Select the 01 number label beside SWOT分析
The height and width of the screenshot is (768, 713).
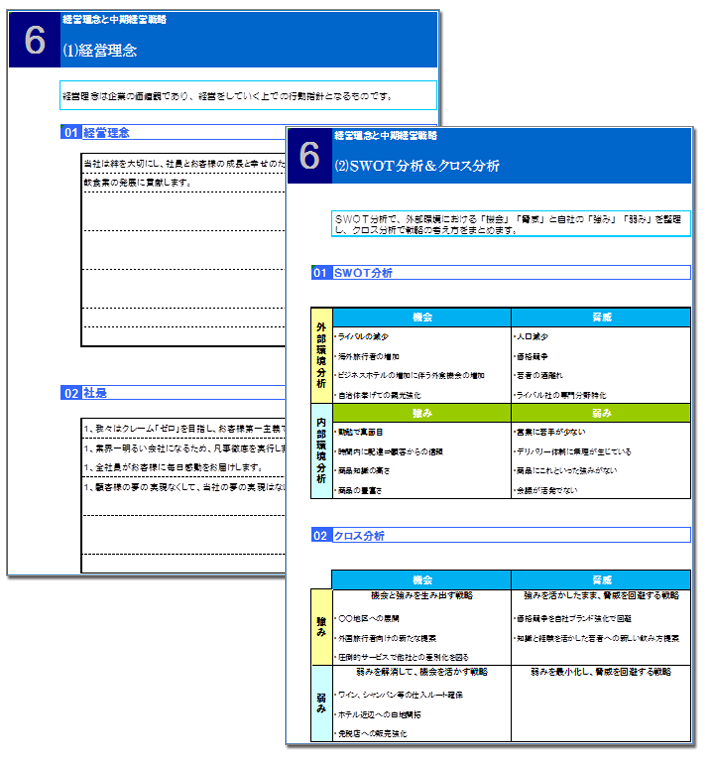click(321, 272)
